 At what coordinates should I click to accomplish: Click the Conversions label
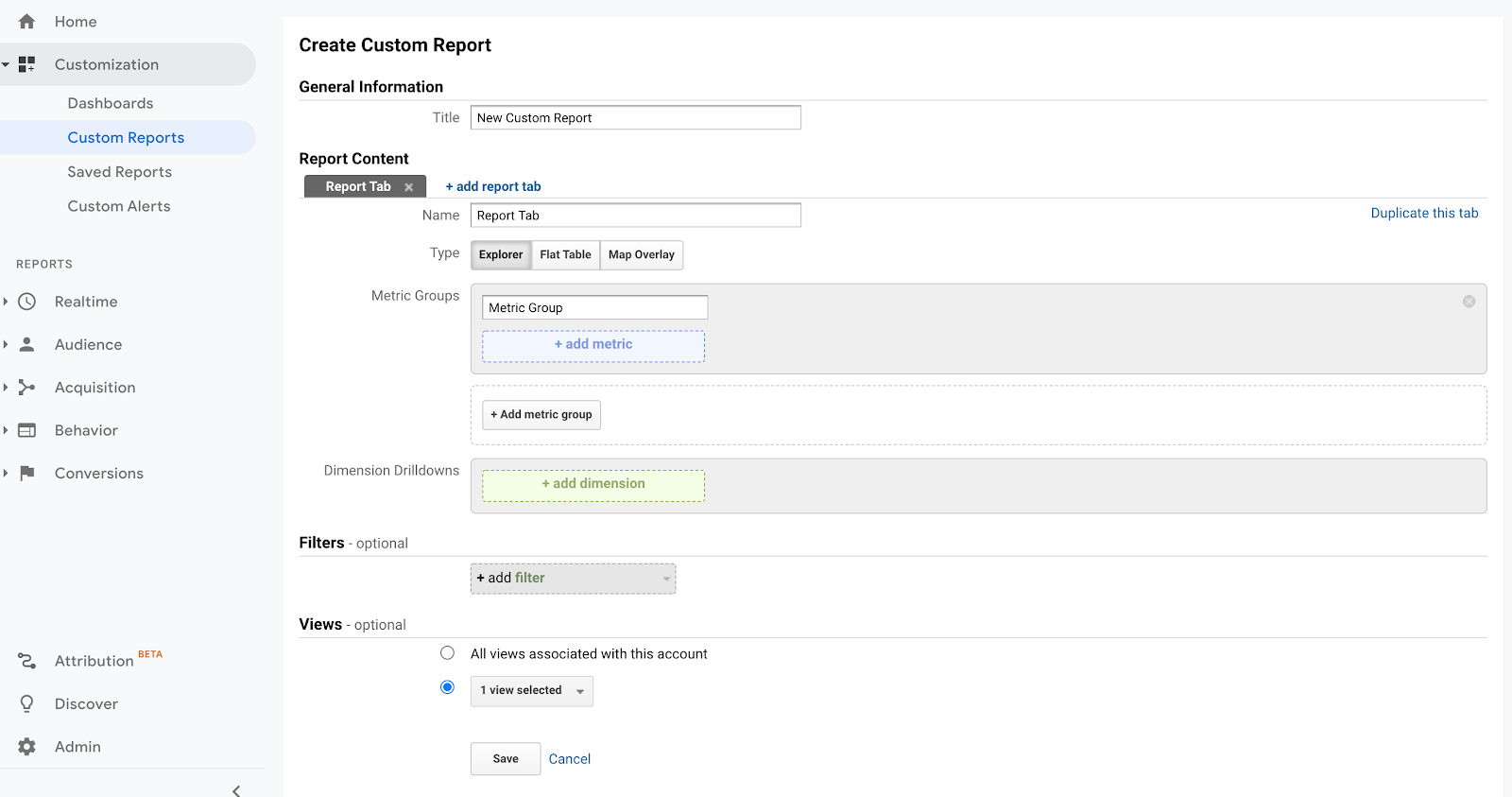point(99,474)
